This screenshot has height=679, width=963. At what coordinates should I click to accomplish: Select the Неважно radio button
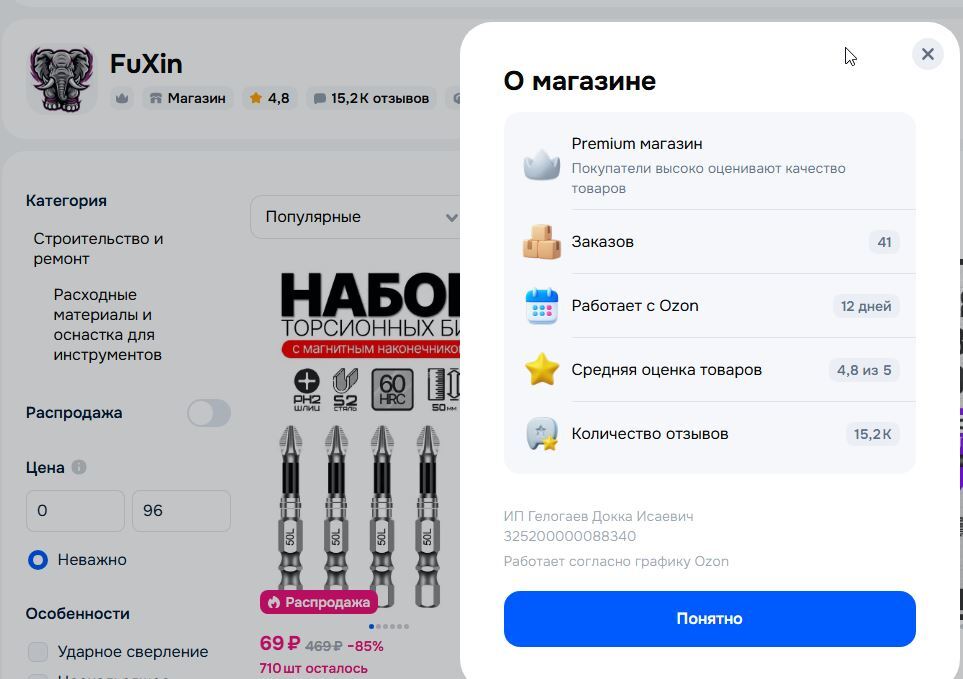point(38,560)
